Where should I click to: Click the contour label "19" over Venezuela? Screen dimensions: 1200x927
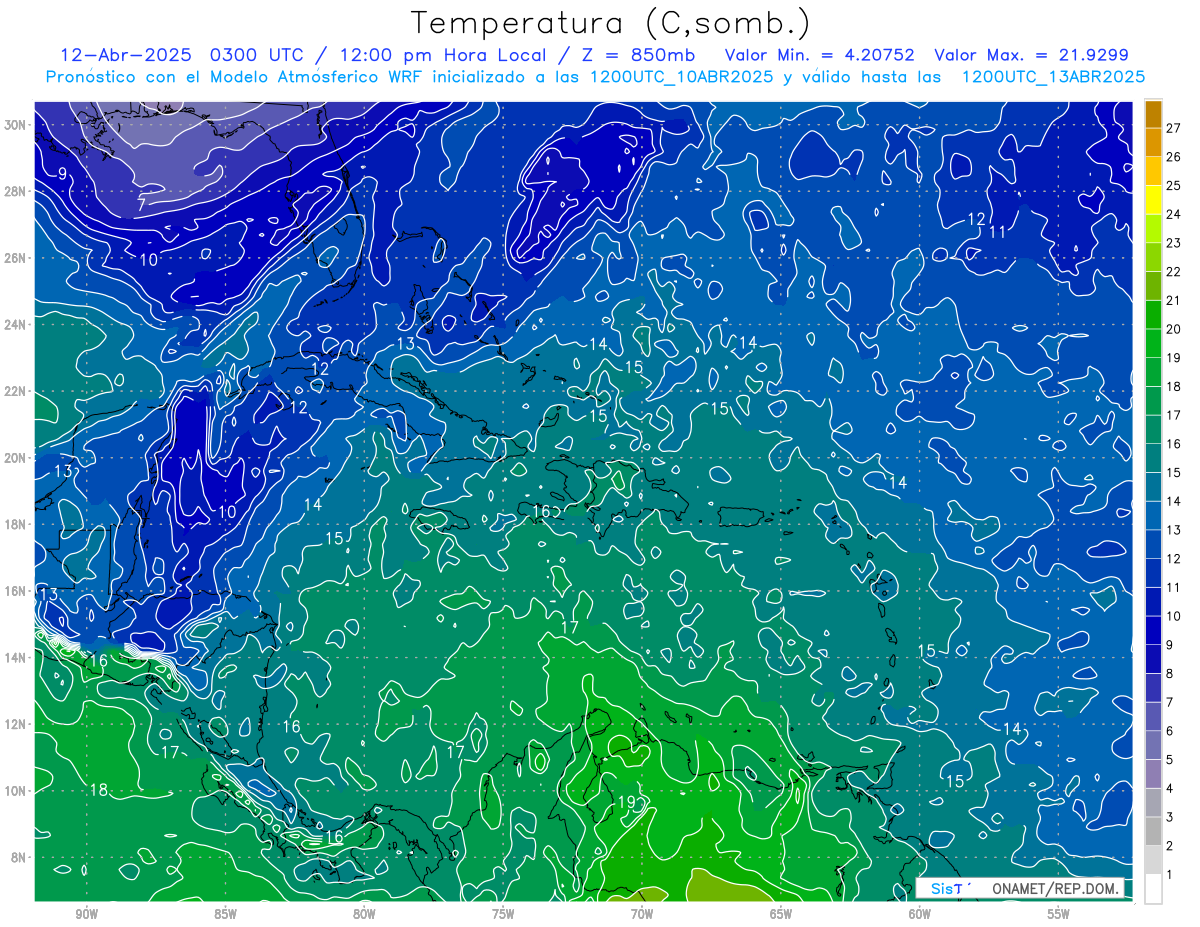click(626, 802)
